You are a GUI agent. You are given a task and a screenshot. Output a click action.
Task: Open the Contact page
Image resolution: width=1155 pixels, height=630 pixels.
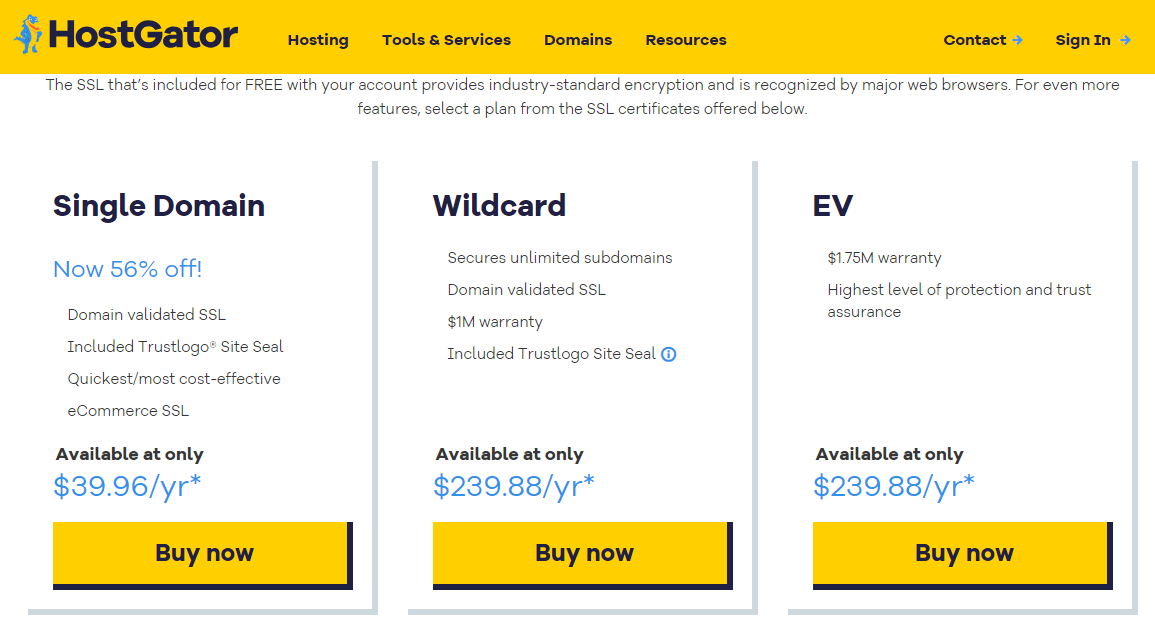click(974, 40)
